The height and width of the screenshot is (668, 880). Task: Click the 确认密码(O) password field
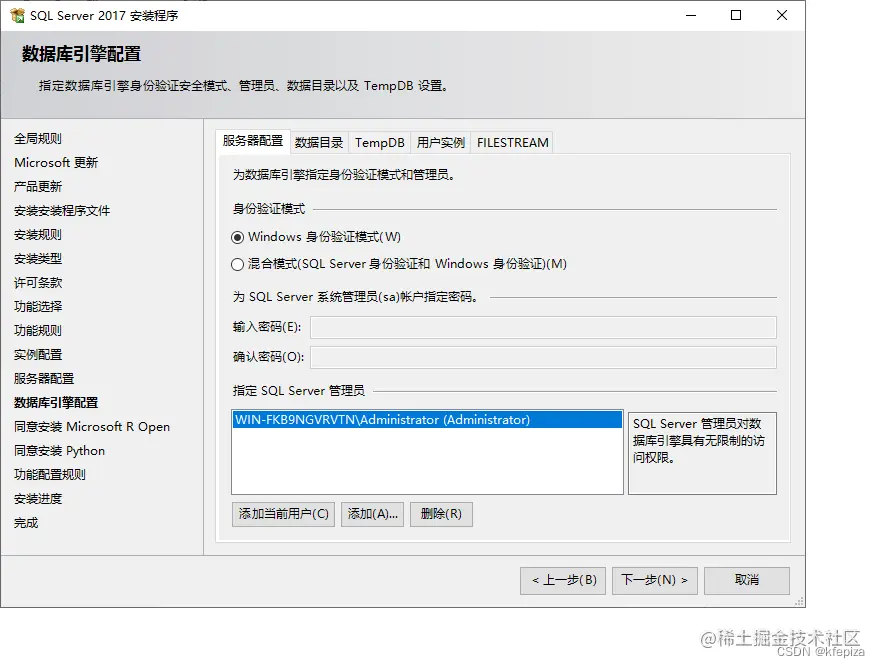546,357
